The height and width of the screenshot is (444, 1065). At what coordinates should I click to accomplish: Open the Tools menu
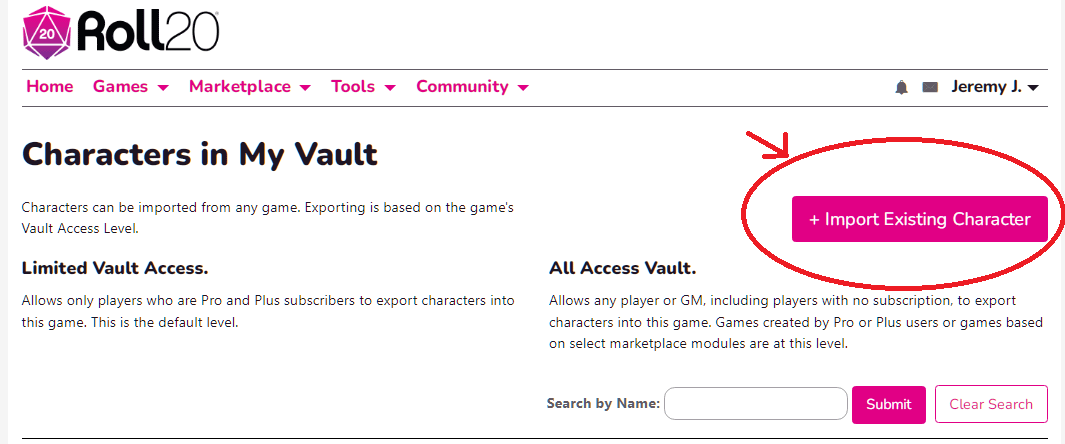click(x=353, y=87)
